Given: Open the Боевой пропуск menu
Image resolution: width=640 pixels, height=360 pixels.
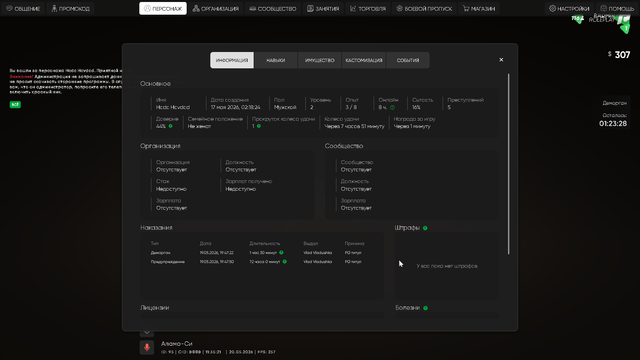Looking at the screenshot, I should click(424, 9).
